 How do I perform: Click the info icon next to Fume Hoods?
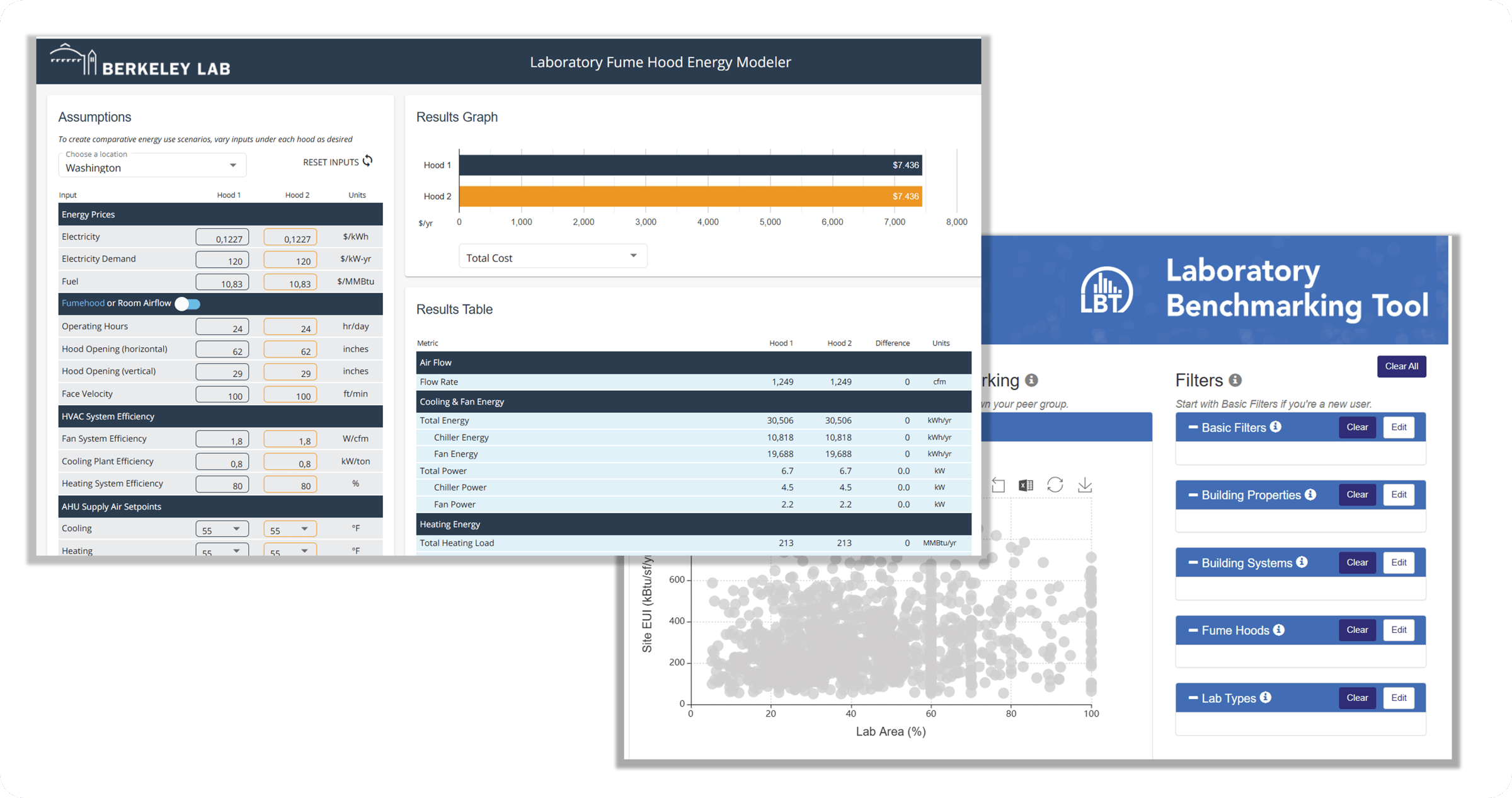click(x=1278, y=630)
